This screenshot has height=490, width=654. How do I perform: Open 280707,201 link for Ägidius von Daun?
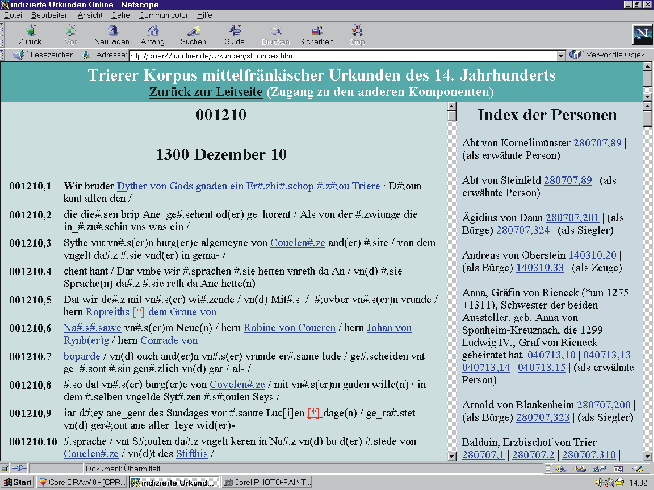[572, 217]
